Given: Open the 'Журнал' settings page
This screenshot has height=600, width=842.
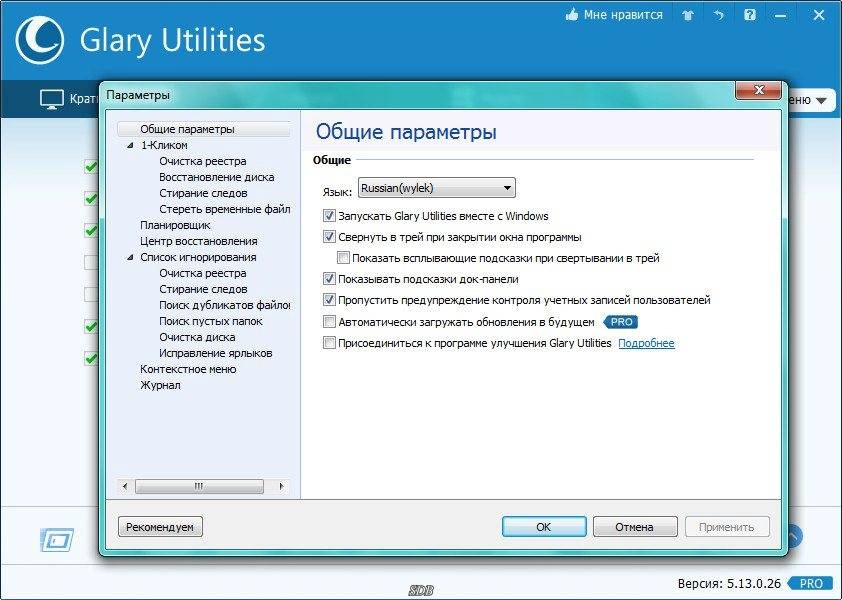Looking at the screenshot, I should [160, 385].
